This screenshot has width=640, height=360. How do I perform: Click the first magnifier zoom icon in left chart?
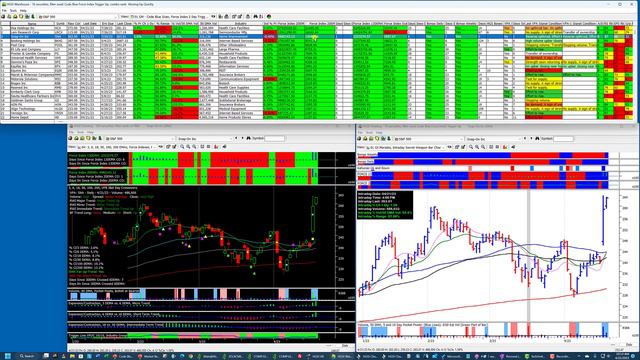coord(182,147)
